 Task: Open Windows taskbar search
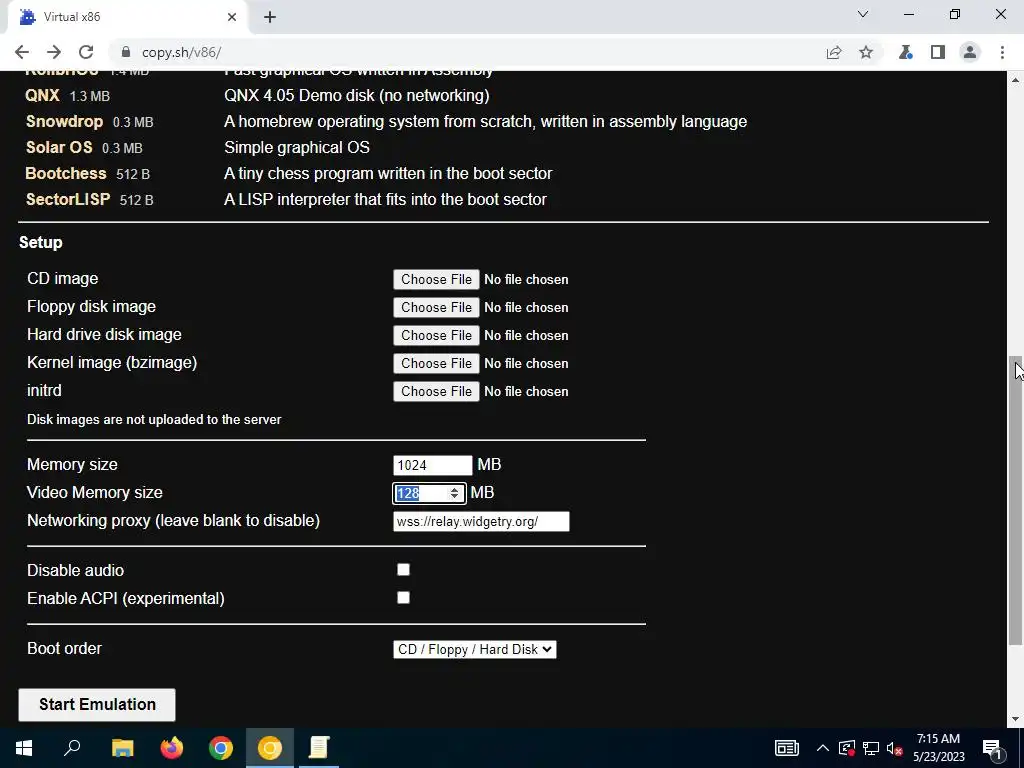[72, 748]
